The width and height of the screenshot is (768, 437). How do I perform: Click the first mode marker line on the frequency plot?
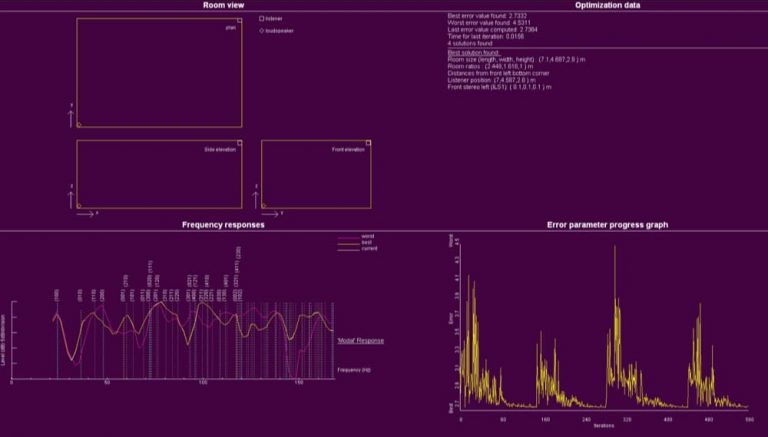point(57,340)
